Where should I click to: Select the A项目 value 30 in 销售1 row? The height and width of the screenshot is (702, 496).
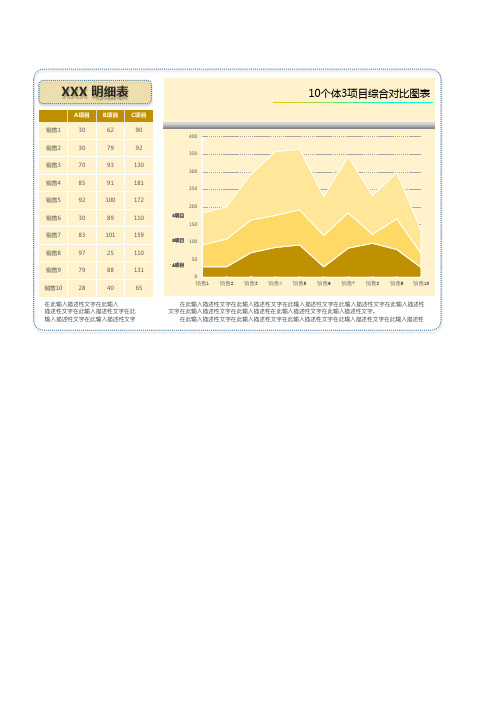coord(82,130)
